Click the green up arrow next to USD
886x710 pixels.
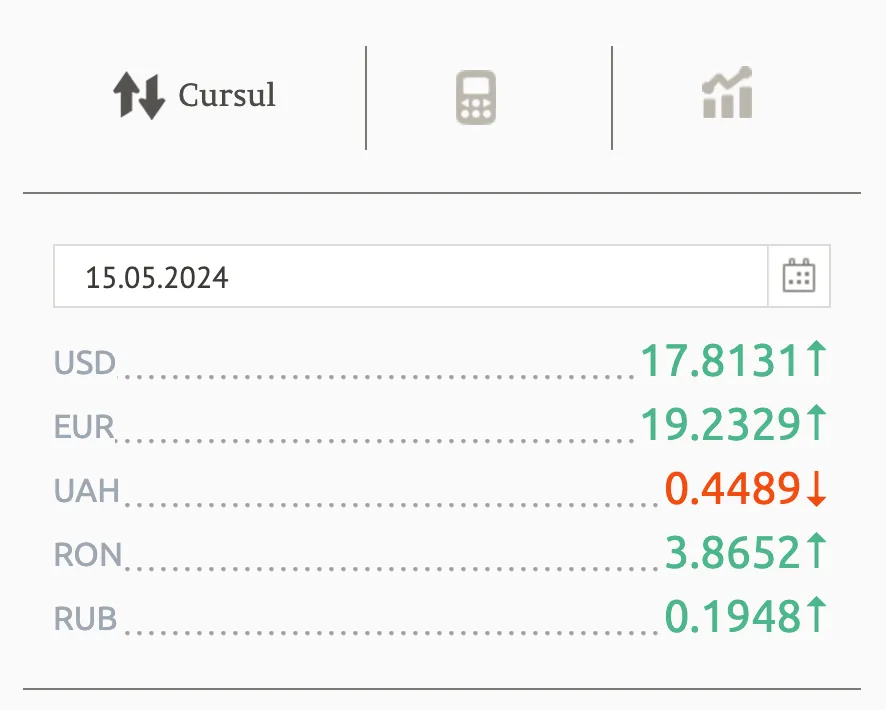coord(816,359)
